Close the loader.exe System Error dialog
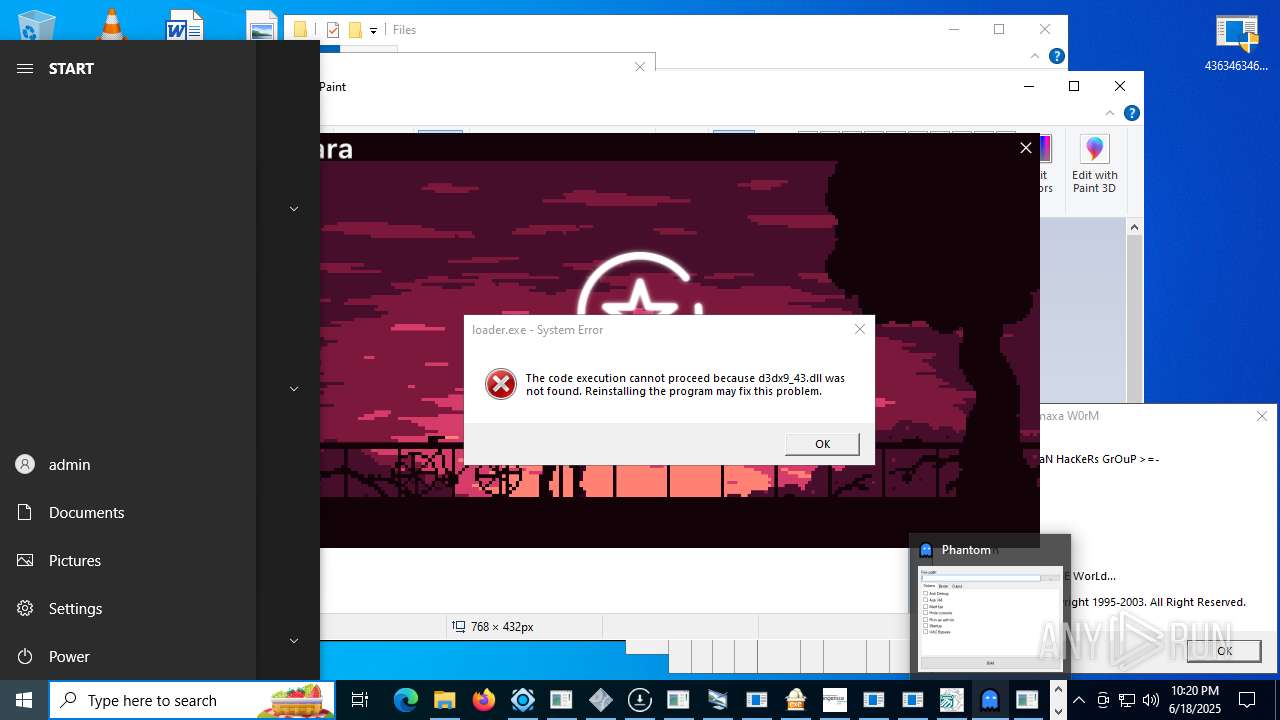The image size is (1280, 720). [x=859, y=329]
